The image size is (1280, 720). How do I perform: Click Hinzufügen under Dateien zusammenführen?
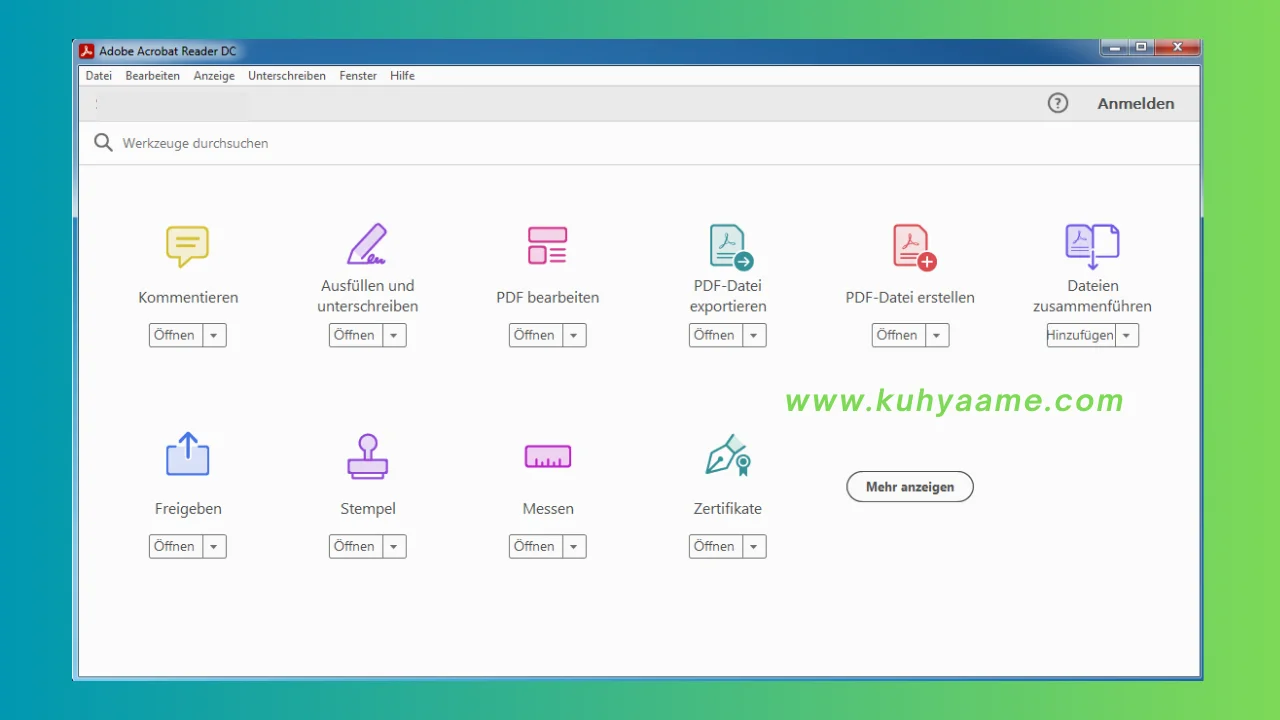1081,335
